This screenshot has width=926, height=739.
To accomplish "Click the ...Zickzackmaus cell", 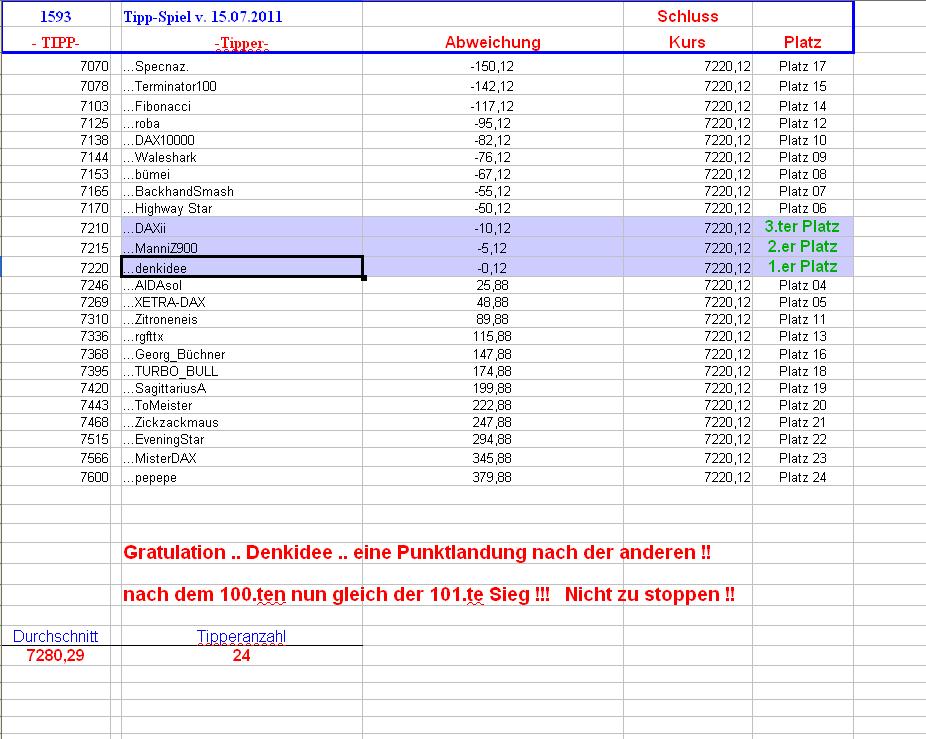I will (x=242, y=422).
